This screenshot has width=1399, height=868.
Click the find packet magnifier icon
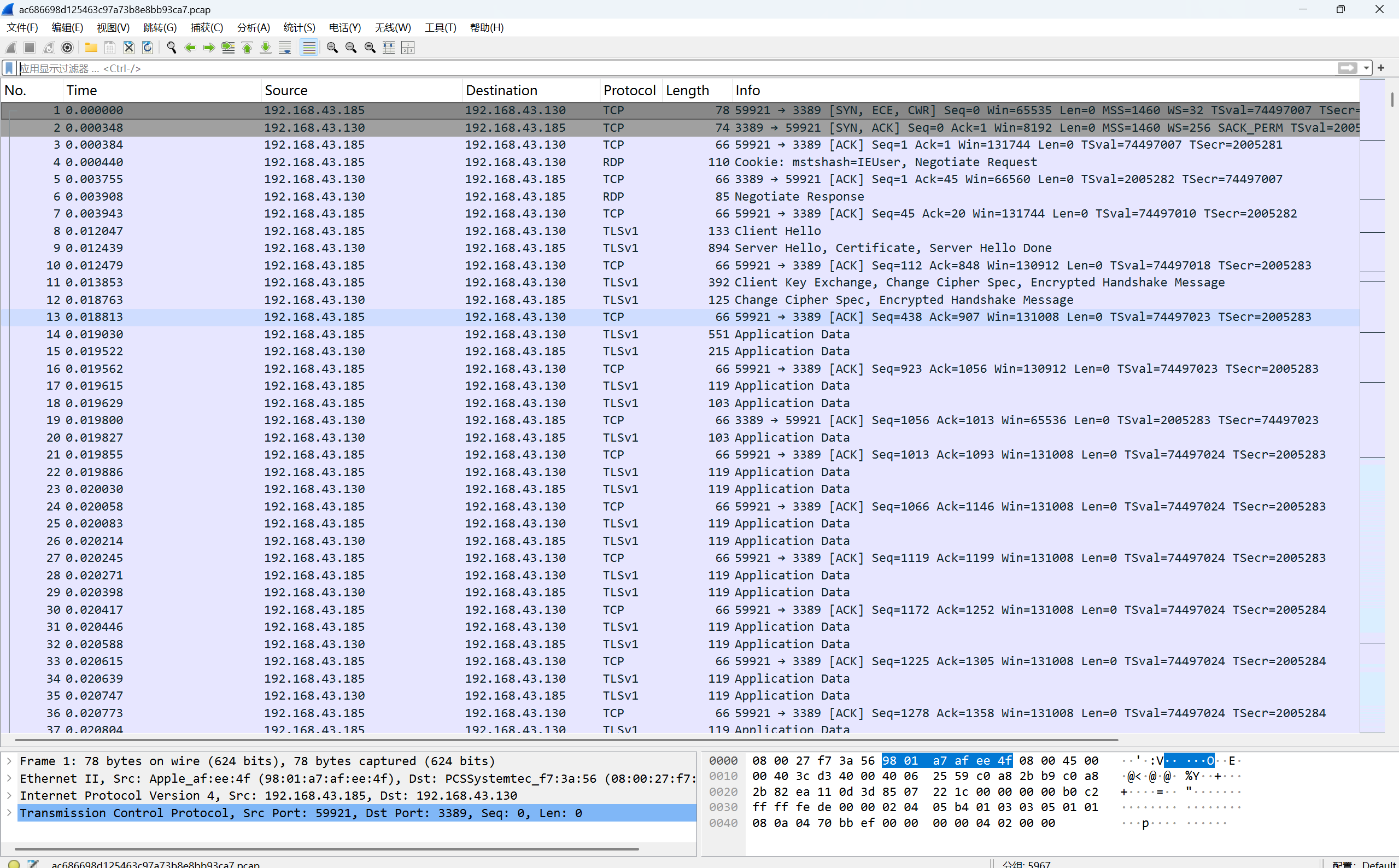click(171, 48)
